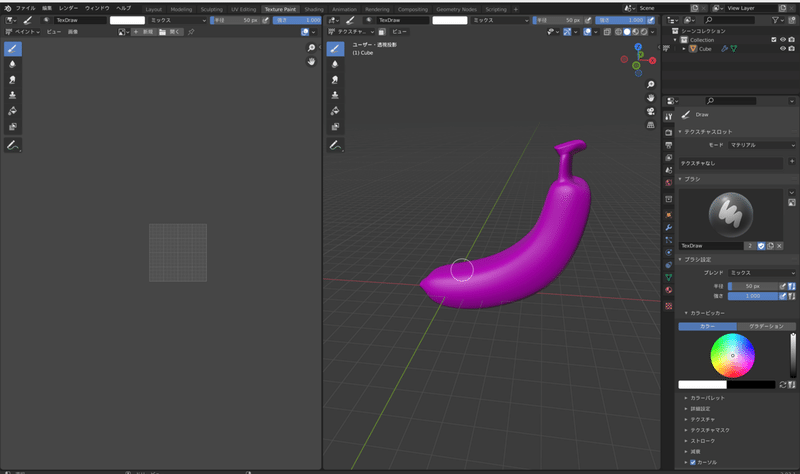The height and width of the screenshot is (474, 800).
Task: Toggle camera view in 3D viewport
Action: click(651, 111)
